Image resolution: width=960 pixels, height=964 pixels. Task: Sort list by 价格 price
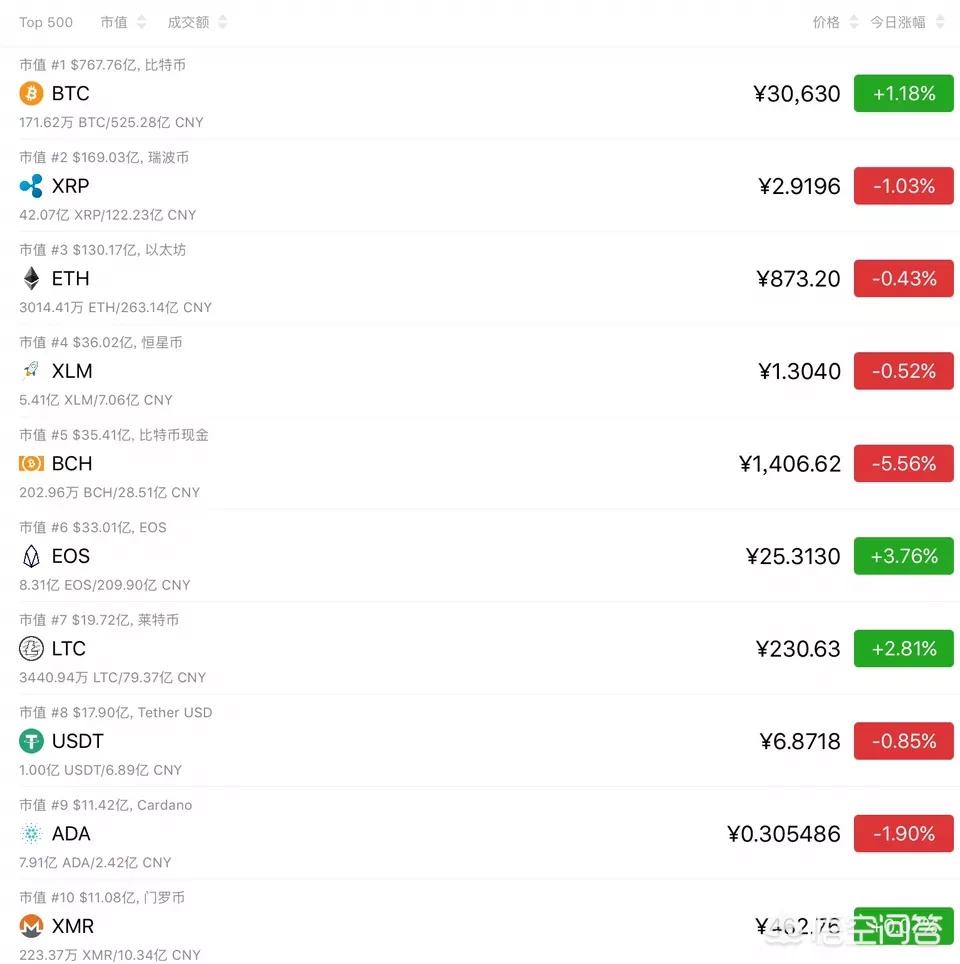click(x=835, y=22)
